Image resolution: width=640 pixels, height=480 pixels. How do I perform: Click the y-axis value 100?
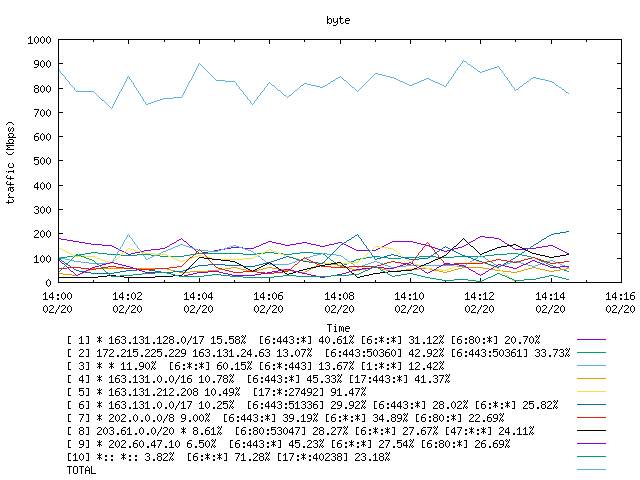pyautogui.click(x=42, y=258)
